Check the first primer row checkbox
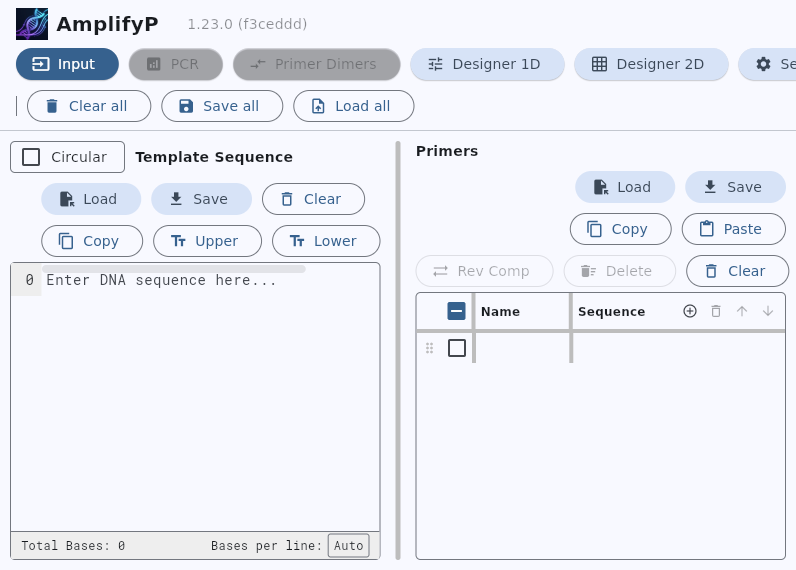Screen dimensions: 796x570 click(457, 348)
